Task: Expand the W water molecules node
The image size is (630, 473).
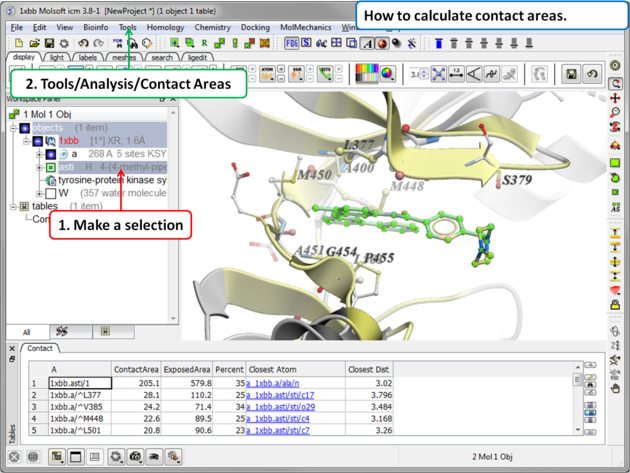Action: click(39, 193)
